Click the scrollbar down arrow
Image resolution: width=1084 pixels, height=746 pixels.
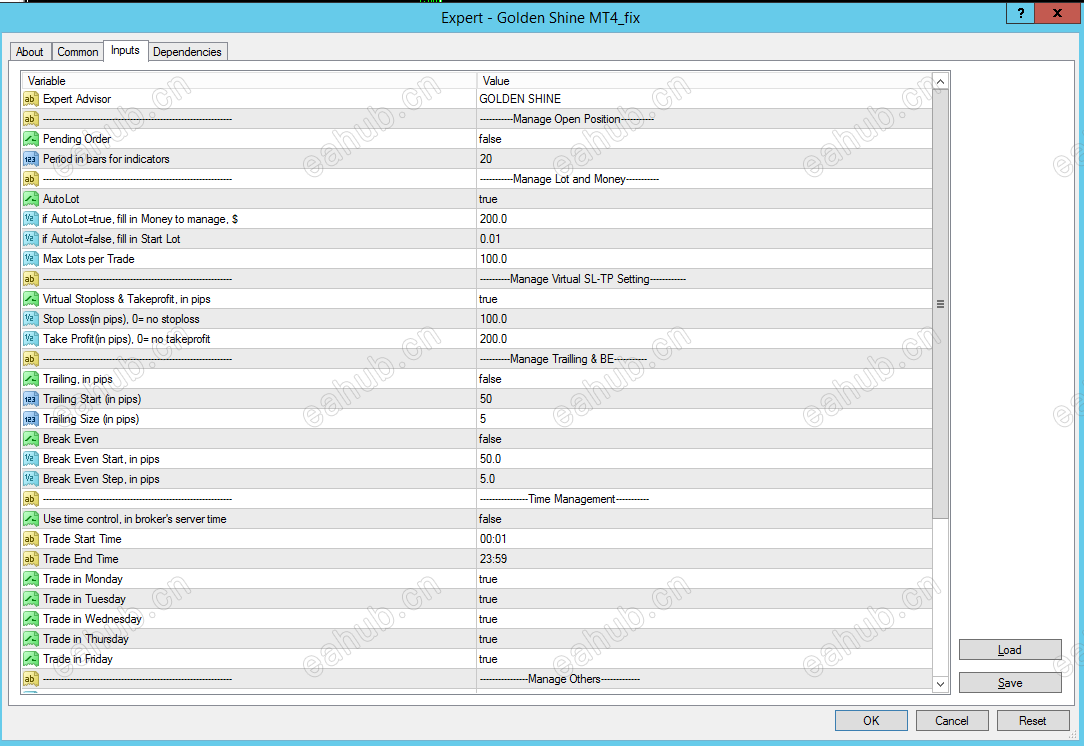click(940, 684)
